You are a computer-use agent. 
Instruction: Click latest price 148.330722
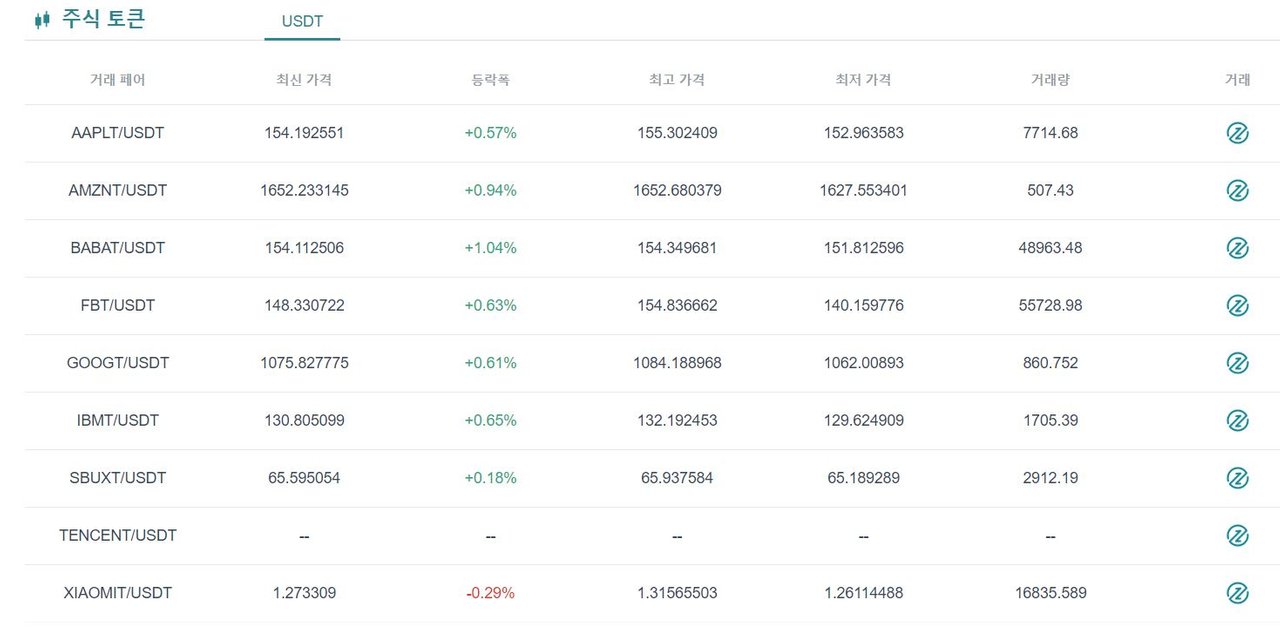click(x=304, y=305)
